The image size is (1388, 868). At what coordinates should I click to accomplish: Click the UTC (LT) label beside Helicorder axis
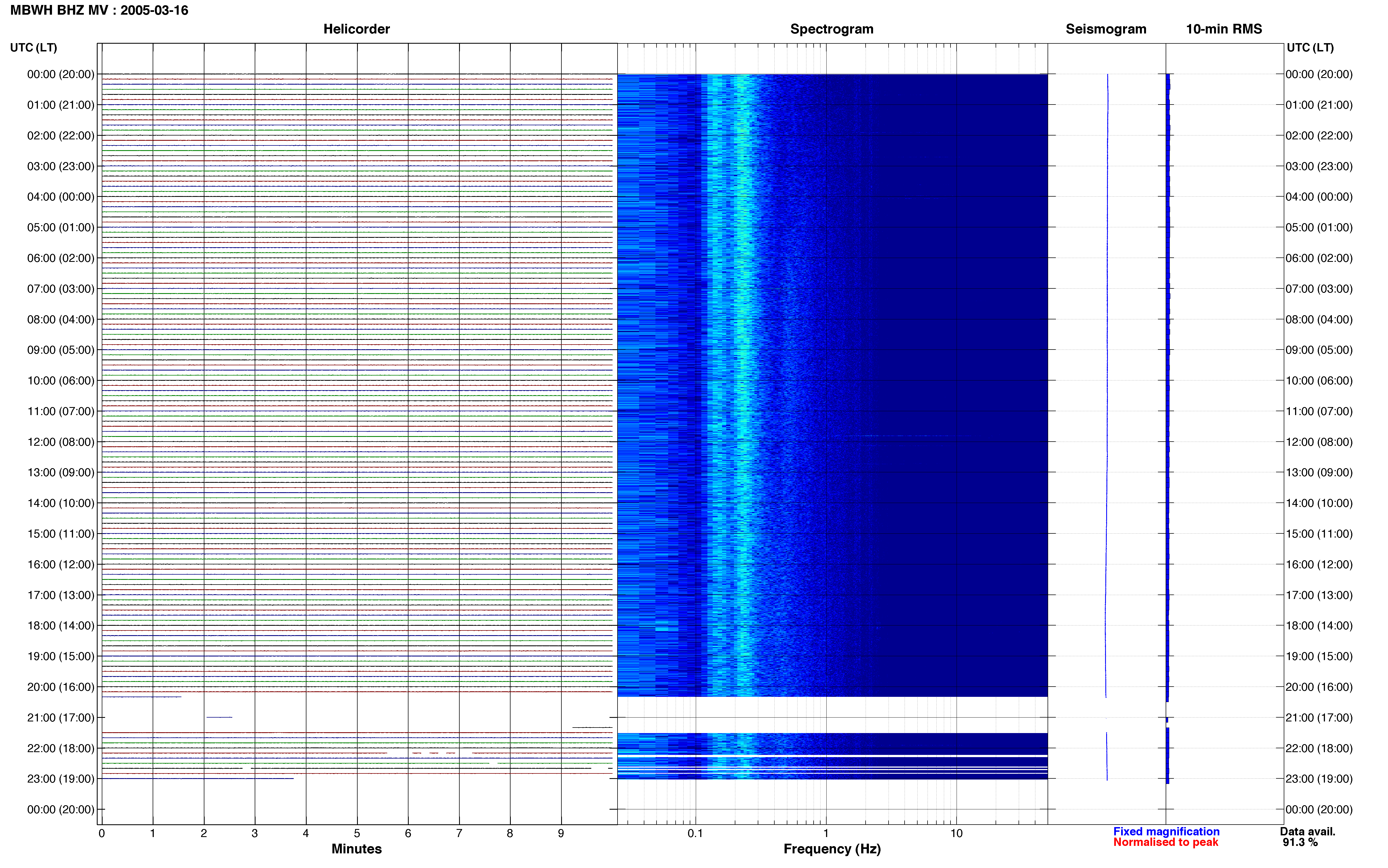coord(34,48)
